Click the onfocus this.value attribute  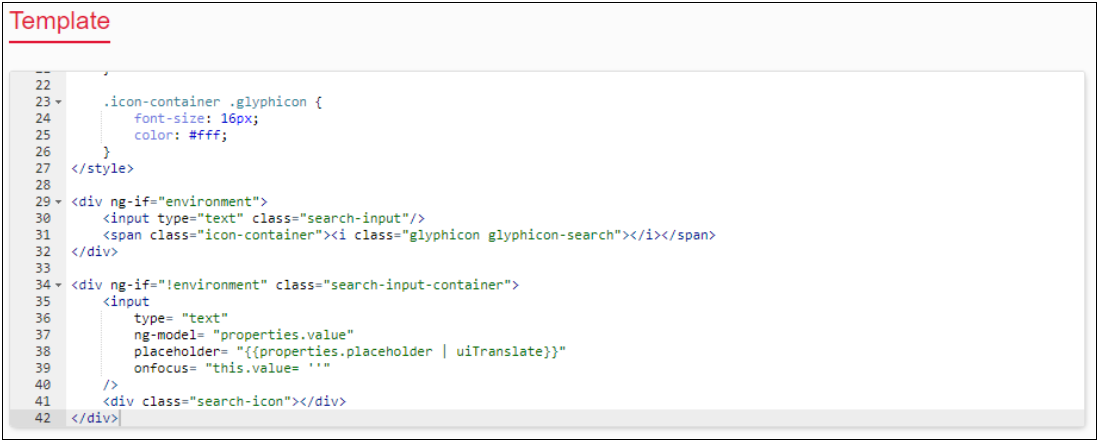click(232, 369)
